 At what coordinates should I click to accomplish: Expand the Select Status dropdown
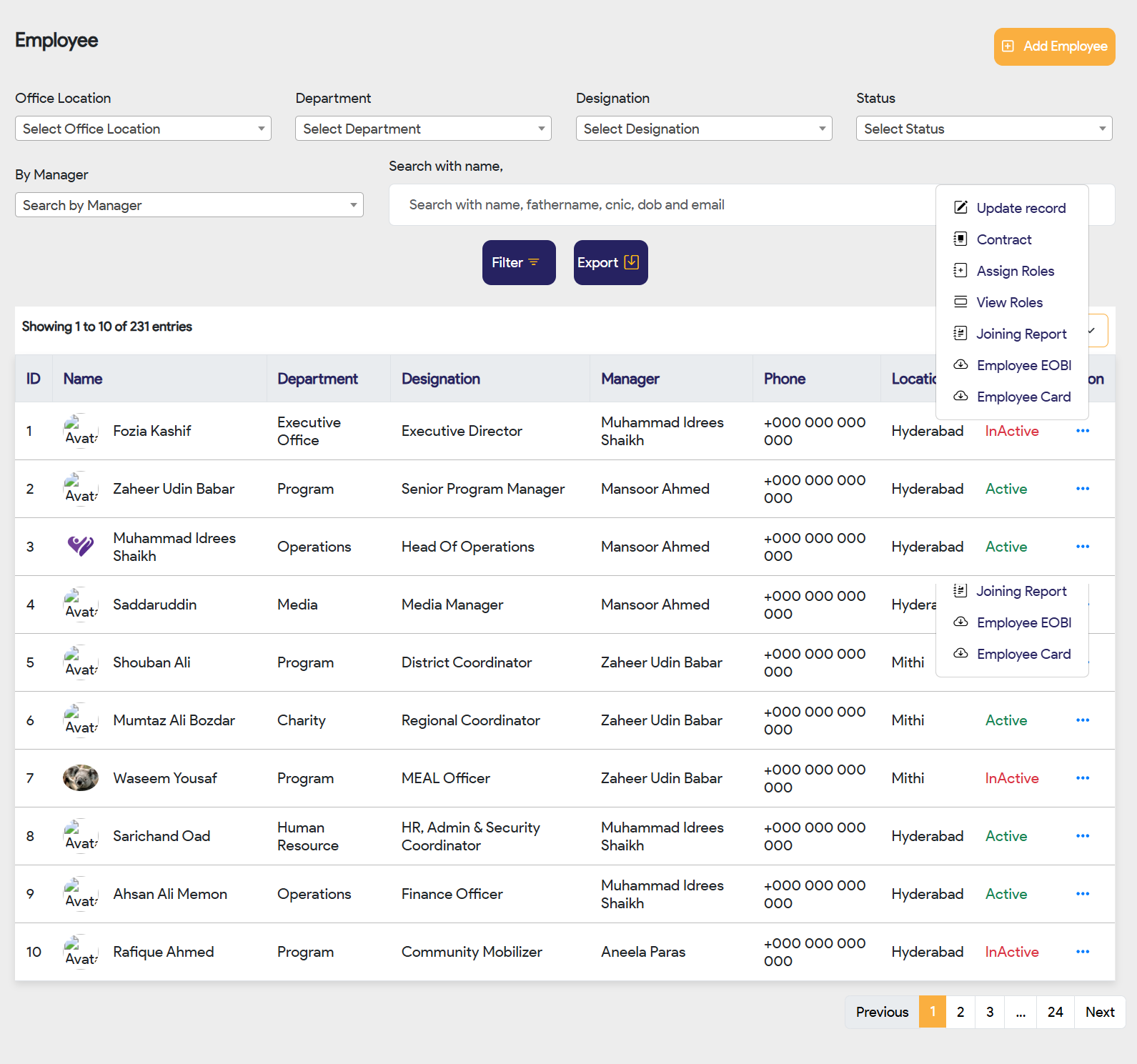(983, 129)
